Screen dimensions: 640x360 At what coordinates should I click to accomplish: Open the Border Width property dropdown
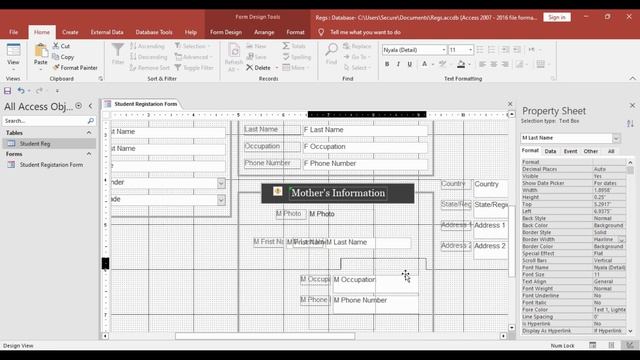[622, 240]
